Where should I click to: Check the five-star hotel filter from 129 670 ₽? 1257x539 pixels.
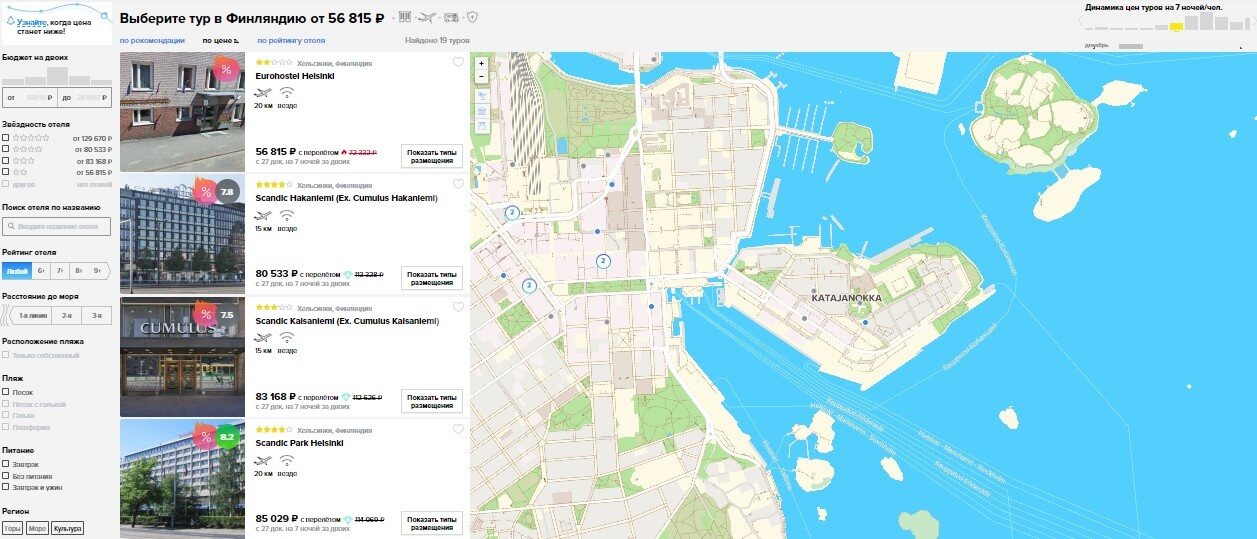pyautogui.click(x=6, y=138)
